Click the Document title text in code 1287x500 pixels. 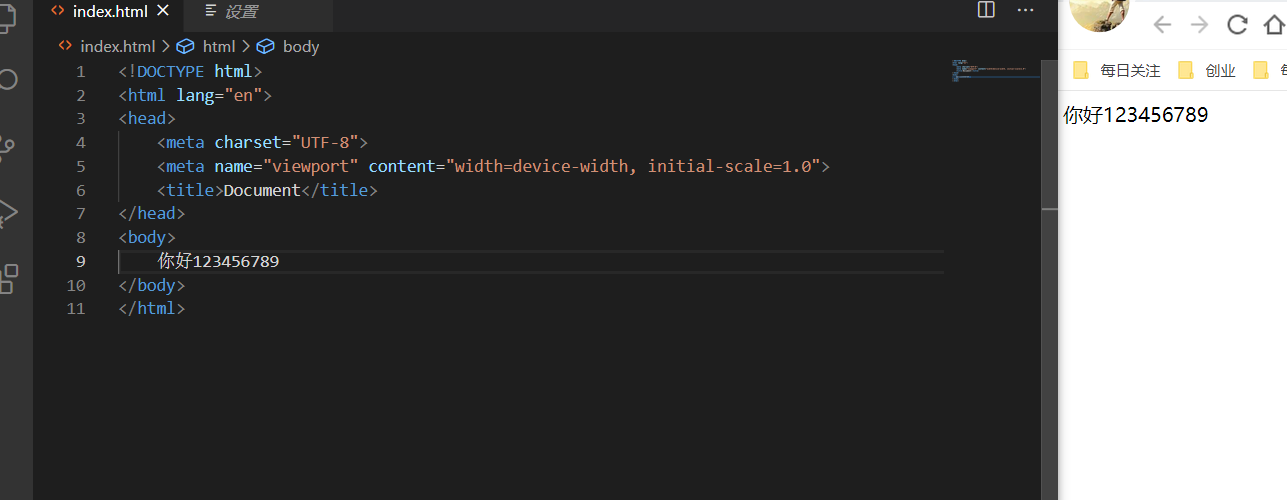click(x=262, y=190)
